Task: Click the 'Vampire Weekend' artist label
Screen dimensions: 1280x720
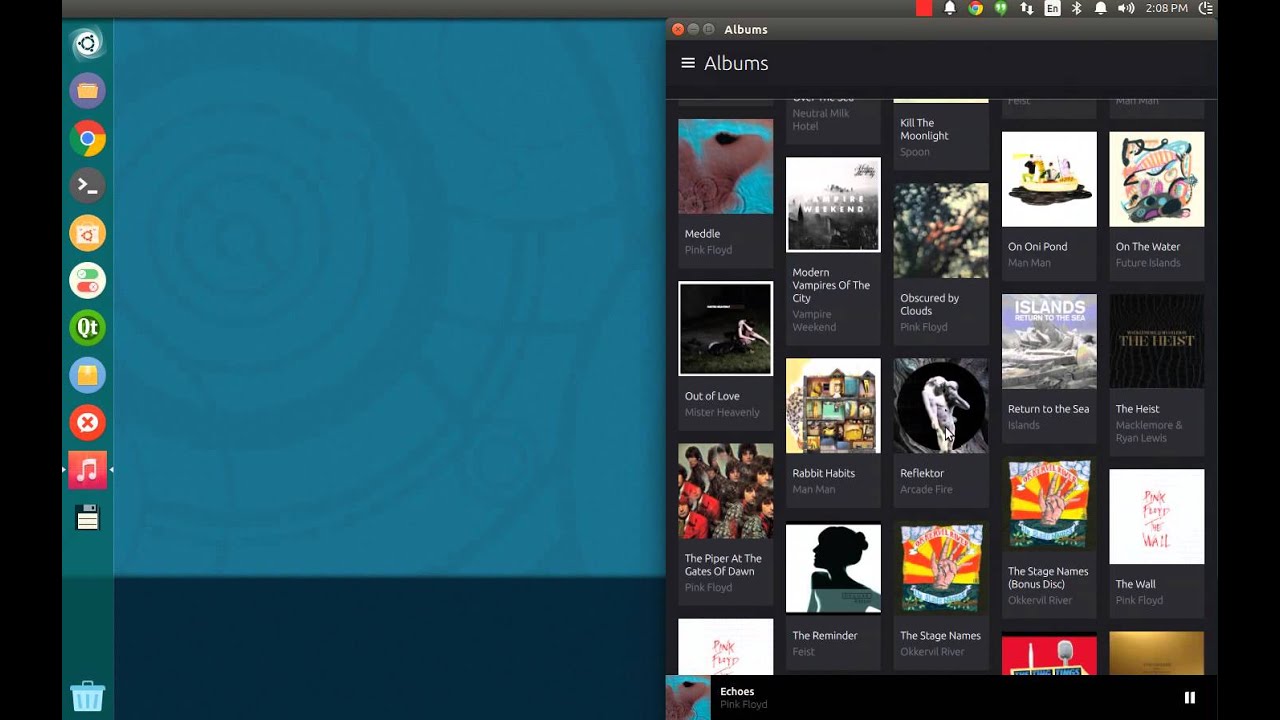Action: pyautogui.click(x=814, y=320)
